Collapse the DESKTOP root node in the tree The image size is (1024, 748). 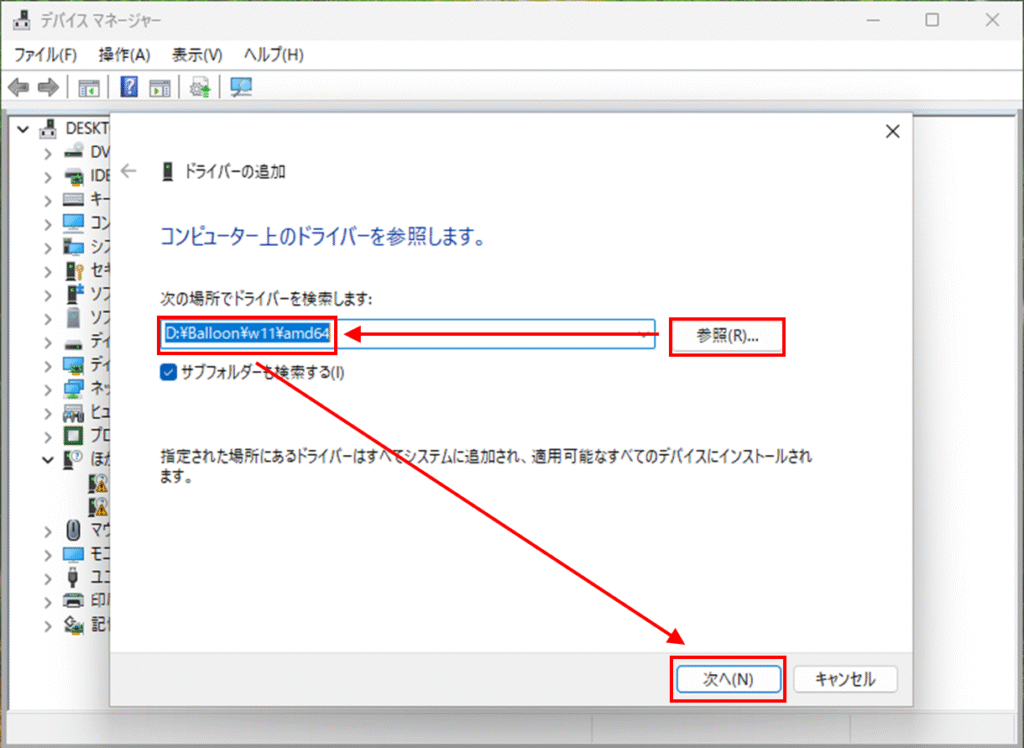point(24,128)
